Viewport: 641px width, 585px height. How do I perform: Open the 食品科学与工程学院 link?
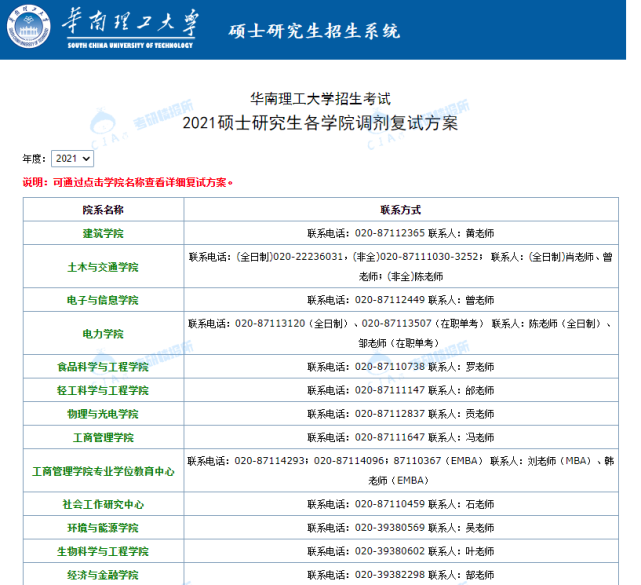click(x=103, y=367)
